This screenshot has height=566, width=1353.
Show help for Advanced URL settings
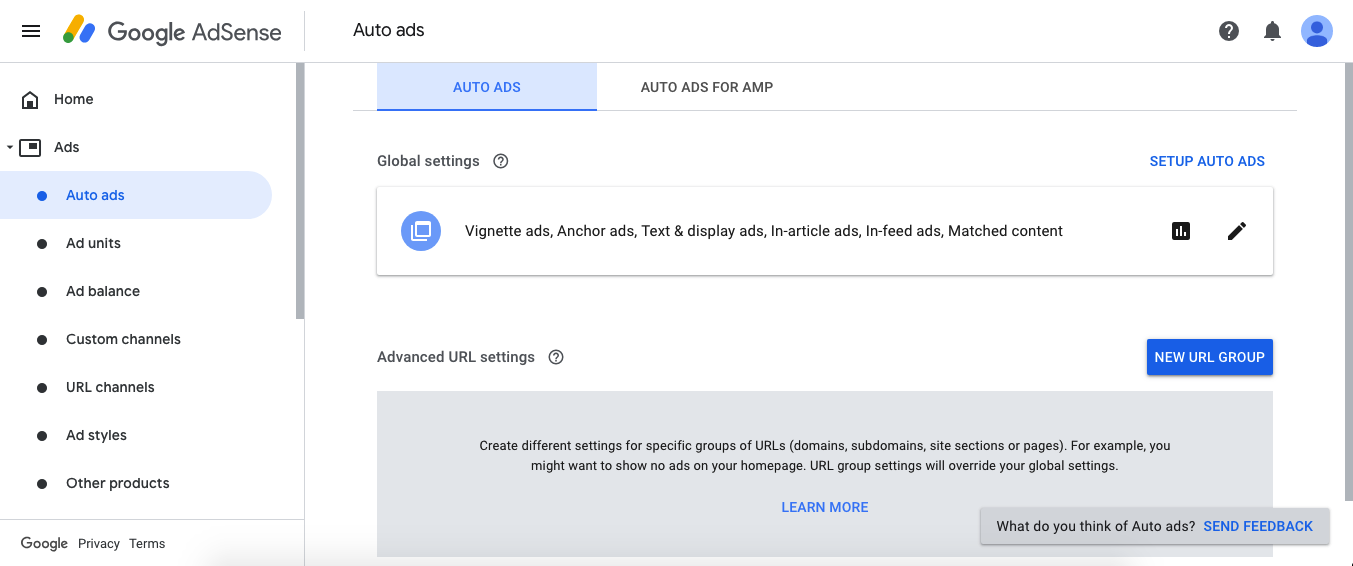coord(556,357)
